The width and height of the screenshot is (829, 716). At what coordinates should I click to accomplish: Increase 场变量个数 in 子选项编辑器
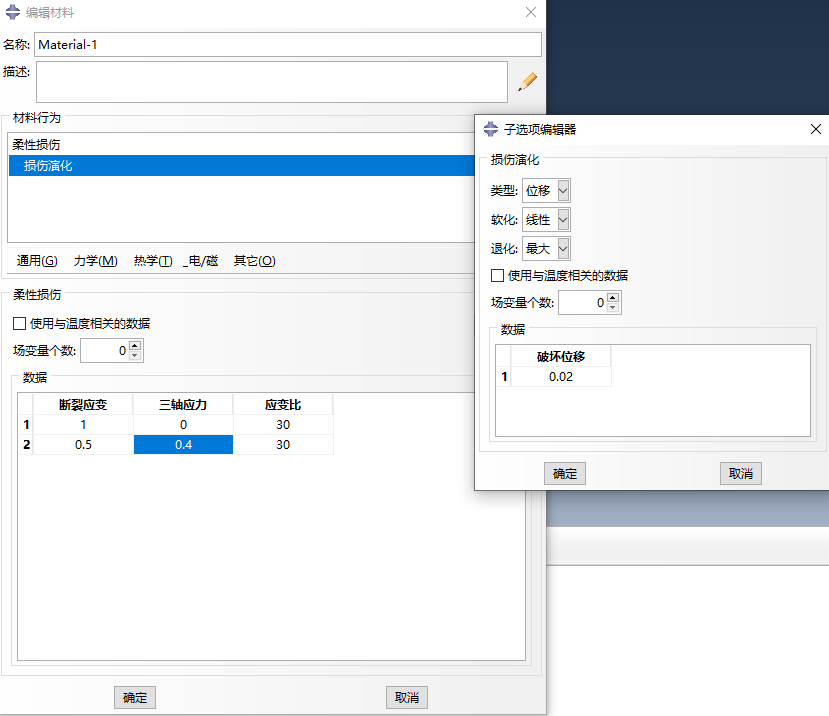[x=613, y=298]
